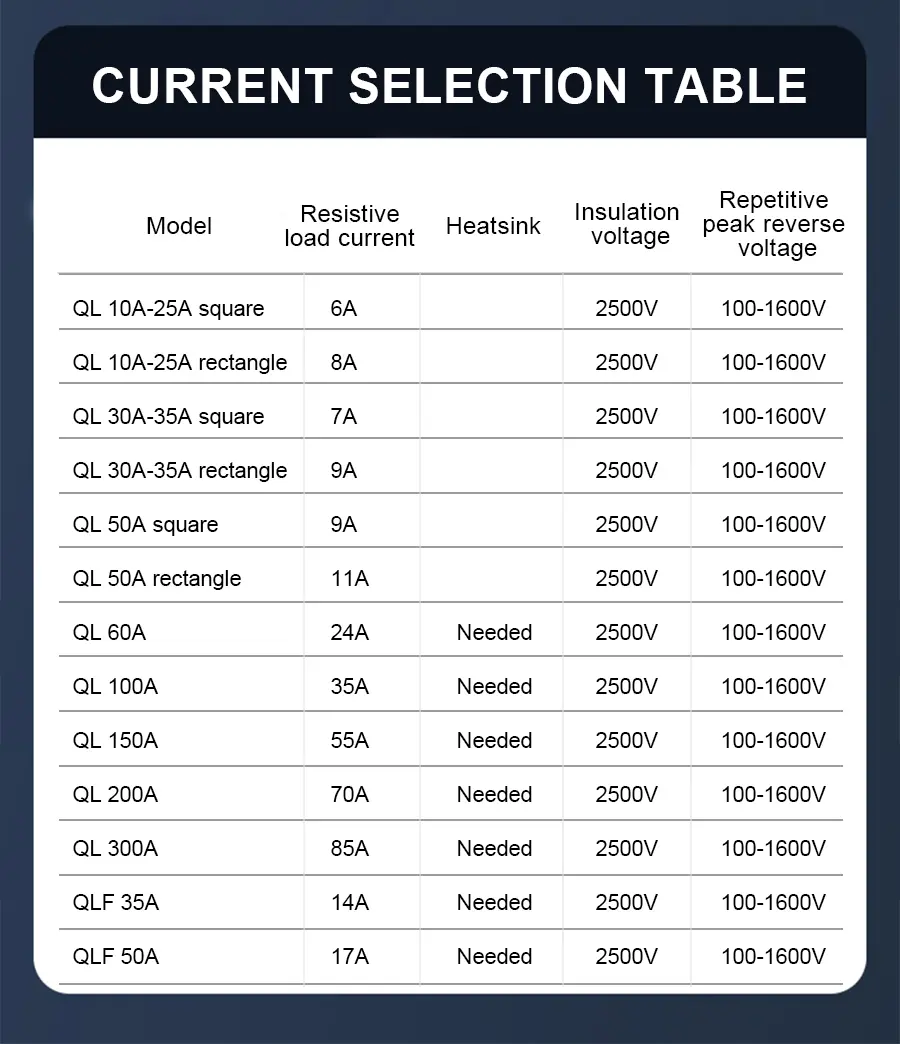Click Needed in the QL 100A row
This screenshot has width=900, height=1044.
pos(494,687)
